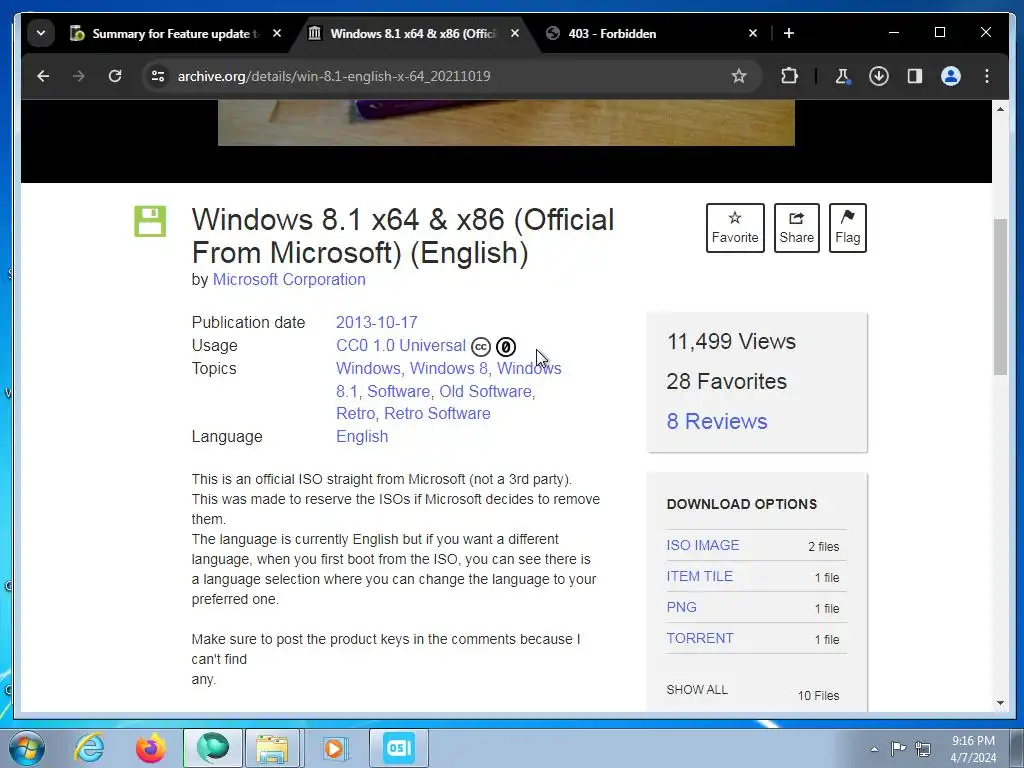Launch Firefox from taskbar

(150, 748)
